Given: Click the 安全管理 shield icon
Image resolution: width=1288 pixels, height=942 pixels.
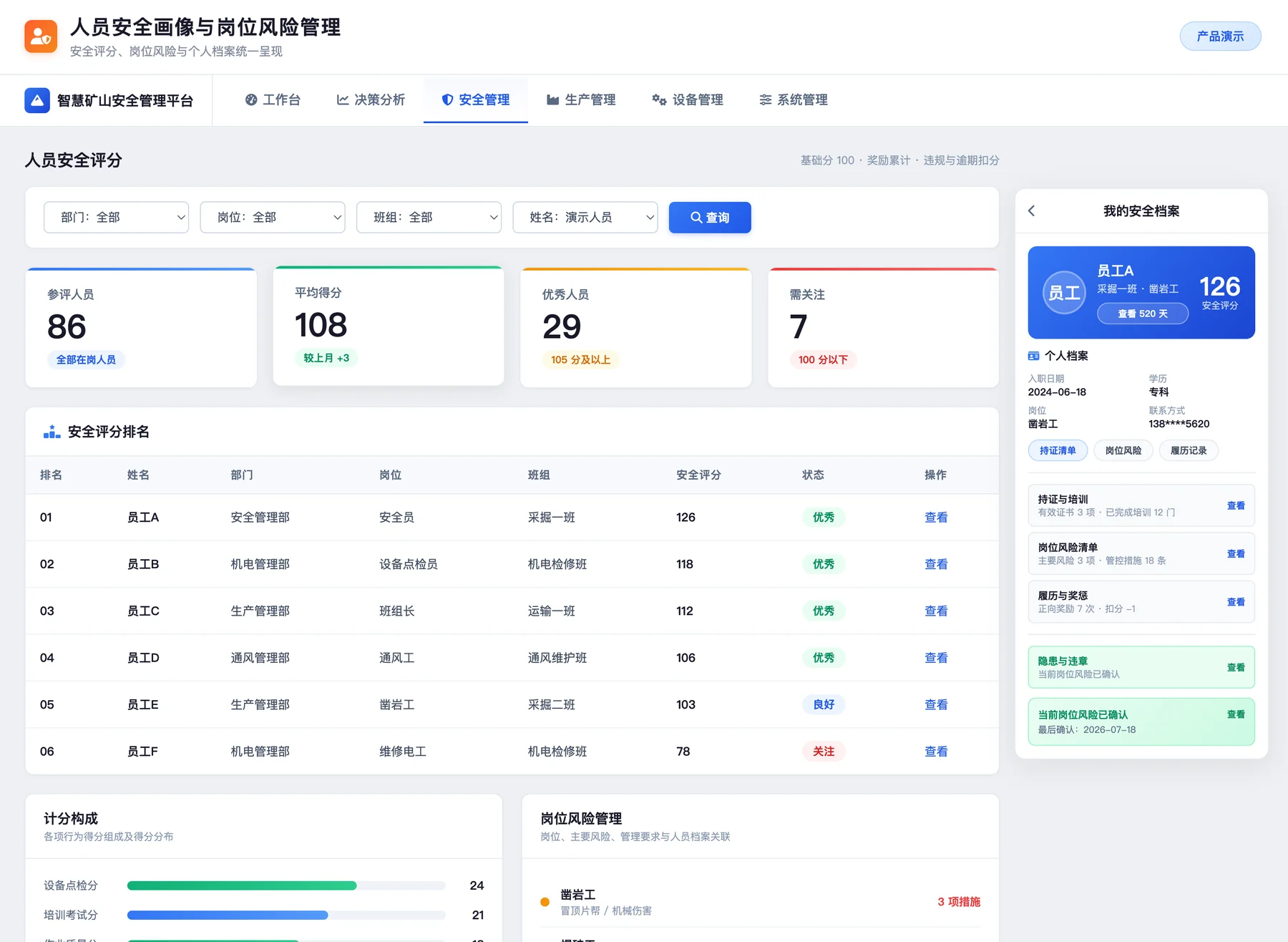Looking at the screenshot, I should click(447, 100).
